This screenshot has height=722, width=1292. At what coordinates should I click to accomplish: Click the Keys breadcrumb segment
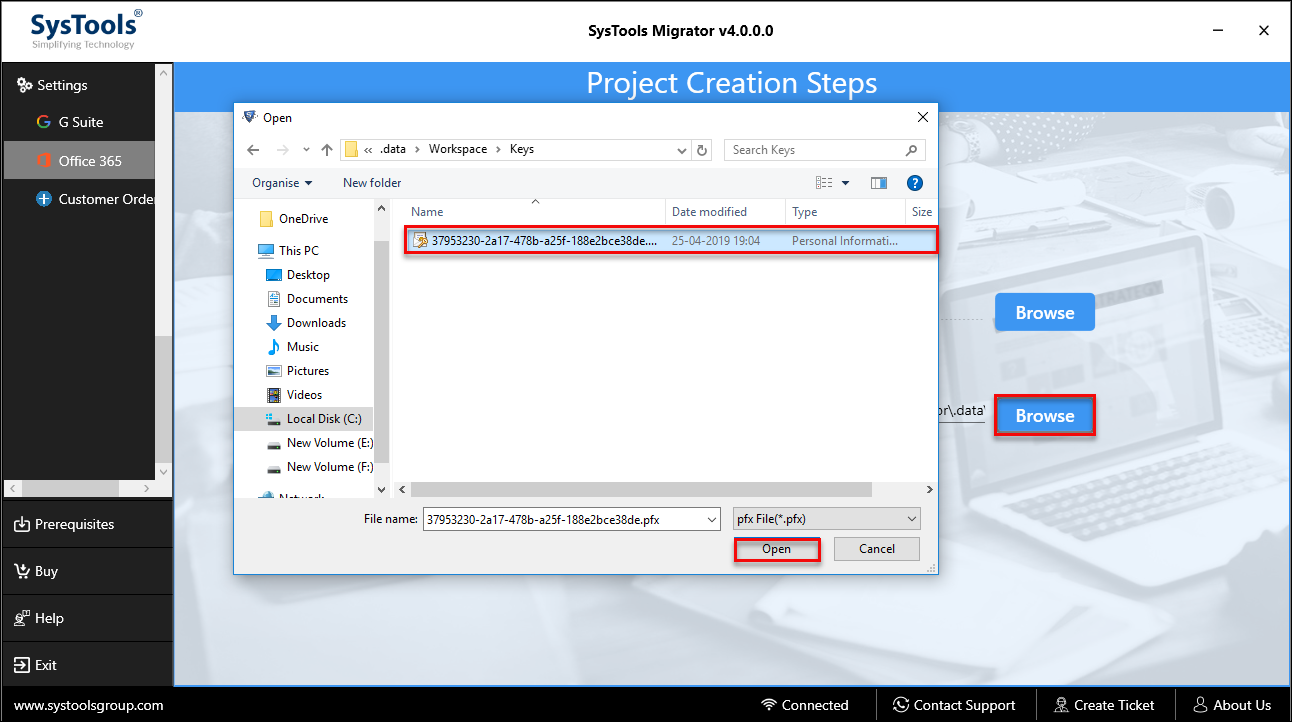point(522,149)
